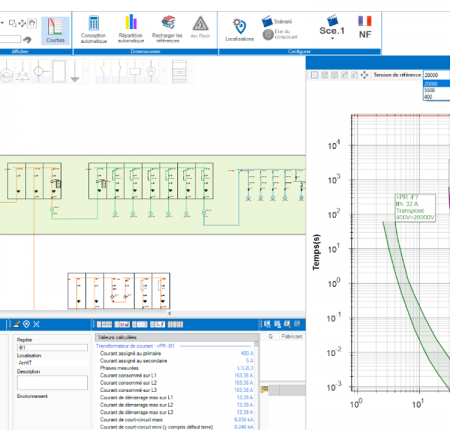Click the pencil edit icon in properties bar
This screenshot has width=450, height=430.
click(x=17, y=324)
